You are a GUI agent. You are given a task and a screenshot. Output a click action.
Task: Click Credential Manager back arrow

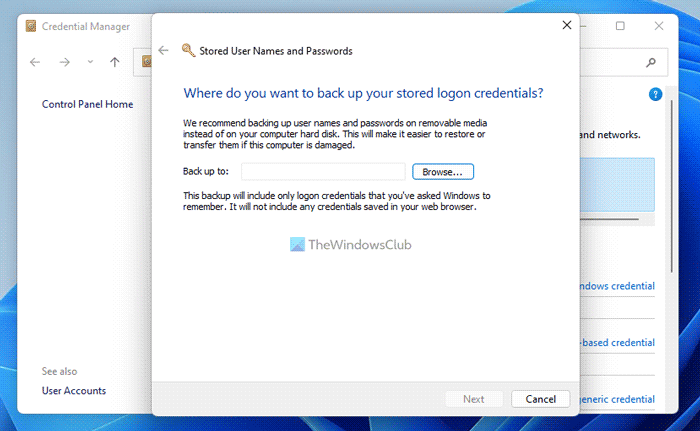point(35,62)
